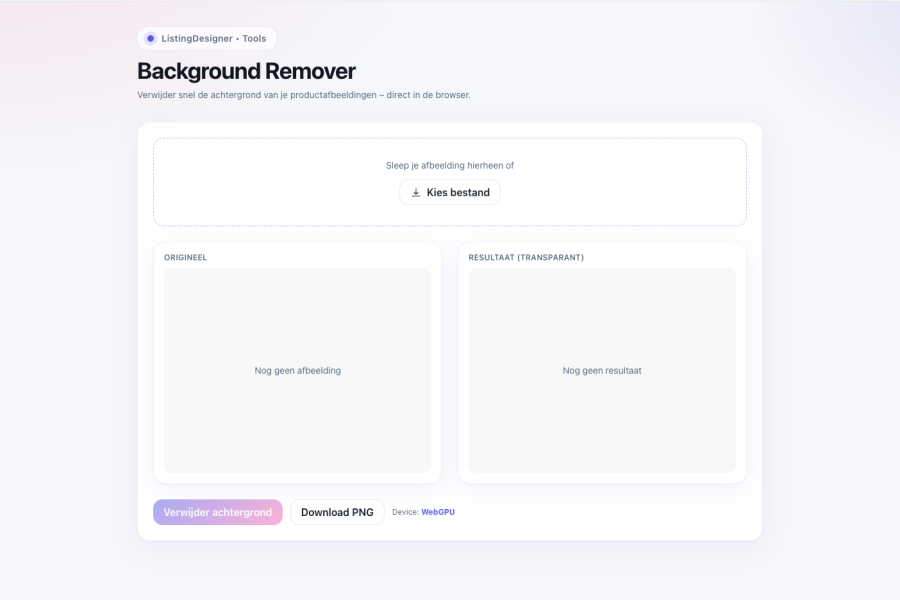Open the ListingDesigner • Tools badge text

(214, 39)
